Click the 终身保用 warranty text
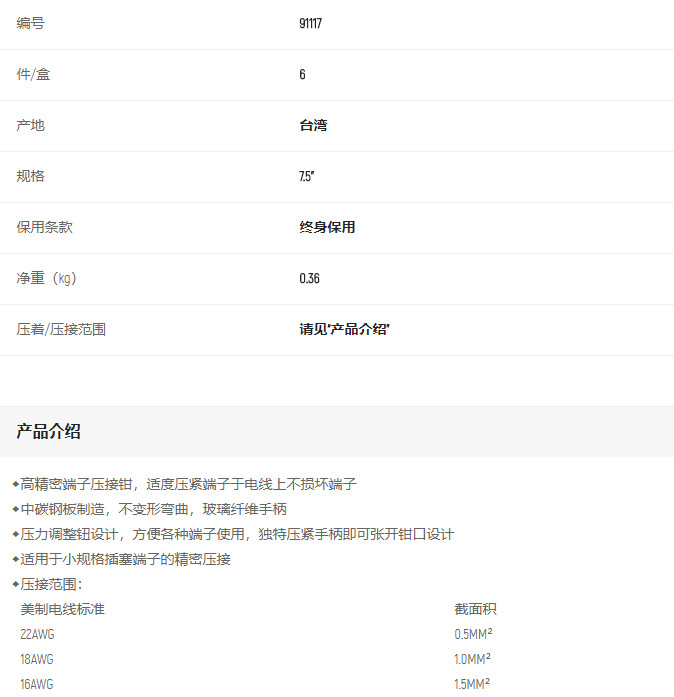 [327, 227]
